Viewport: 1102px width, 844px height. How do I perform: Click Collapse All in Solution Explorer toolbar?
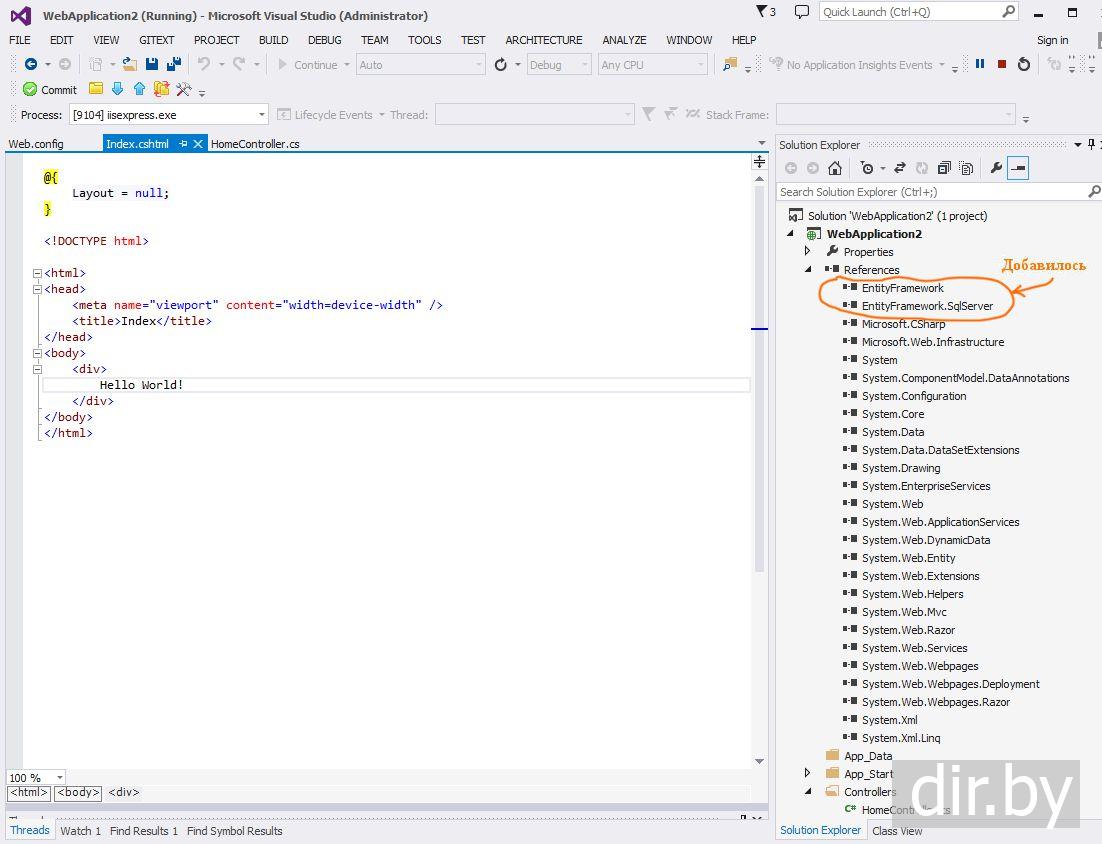943,168
